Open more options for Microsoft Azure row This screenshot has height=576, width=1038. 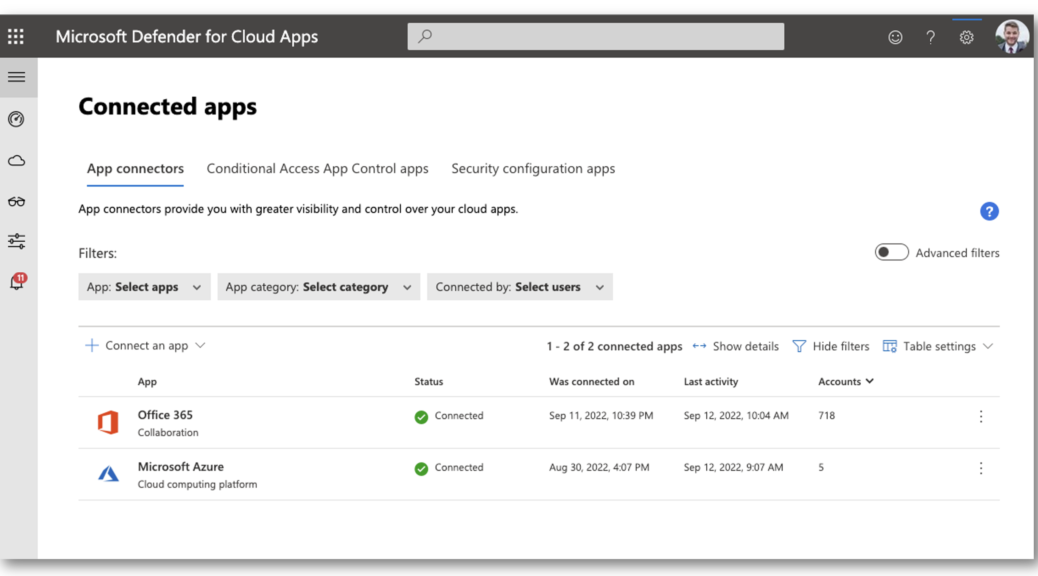[x=981, y=468]
